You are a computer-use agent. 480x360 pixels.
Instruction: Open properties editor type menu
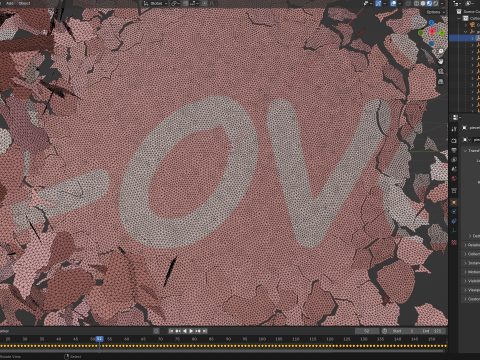[457, 117]
